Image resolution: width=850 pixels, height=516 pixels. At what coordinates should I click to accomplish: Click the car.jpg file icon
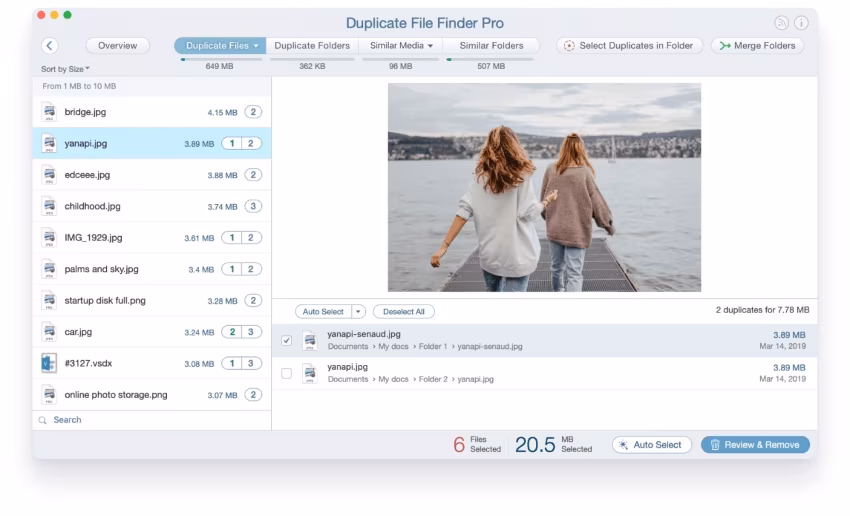point(49,332)
